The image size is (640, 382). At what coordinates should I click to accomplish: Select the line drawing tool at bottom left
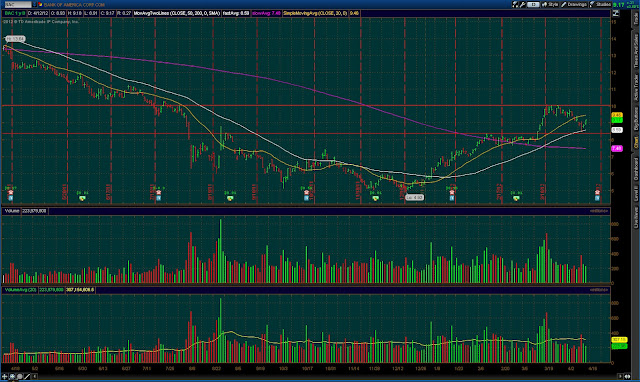tap(27, 376)
